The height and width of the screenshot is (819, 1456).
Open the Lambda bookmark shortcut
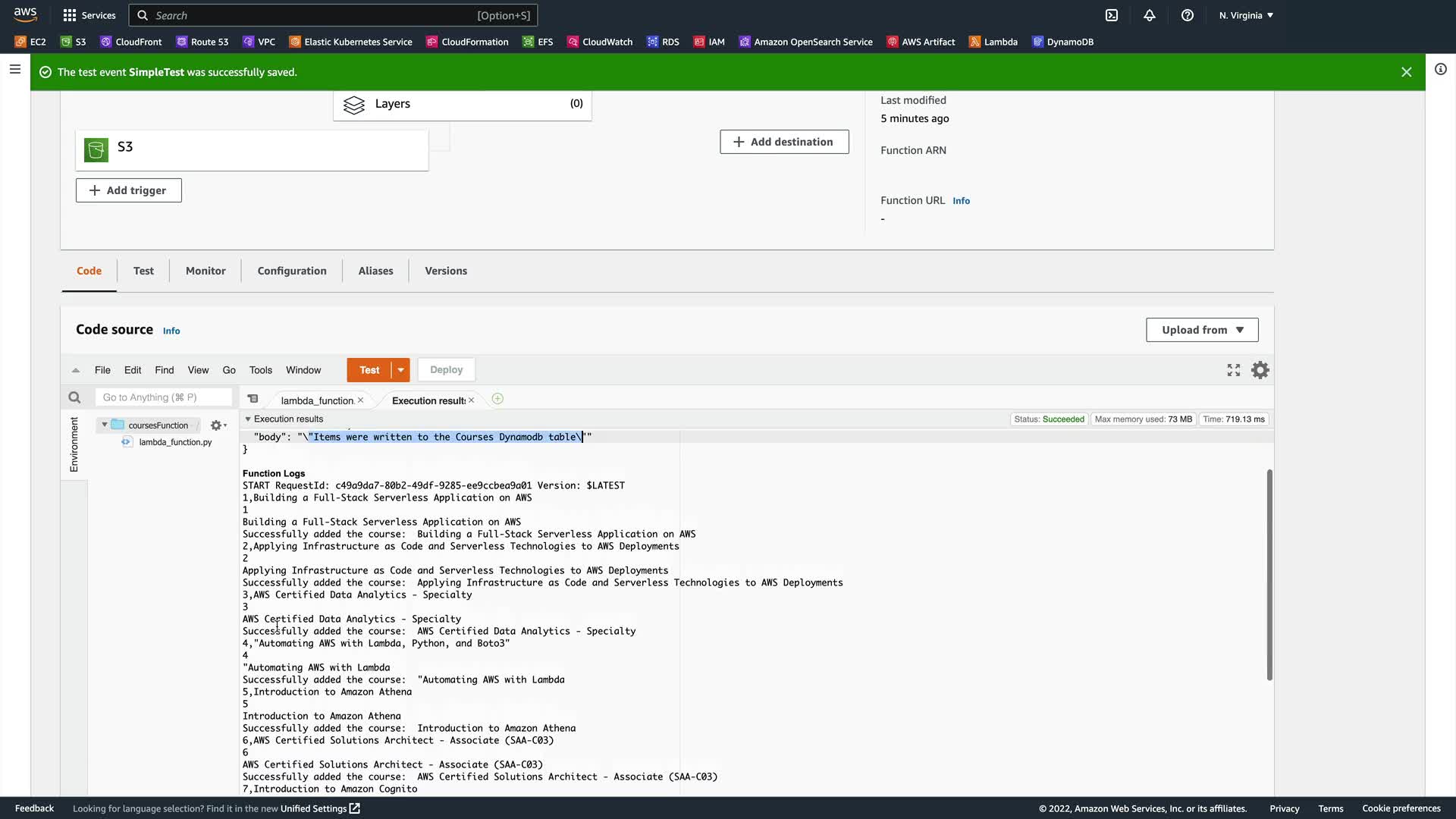(x=993, y=42)
